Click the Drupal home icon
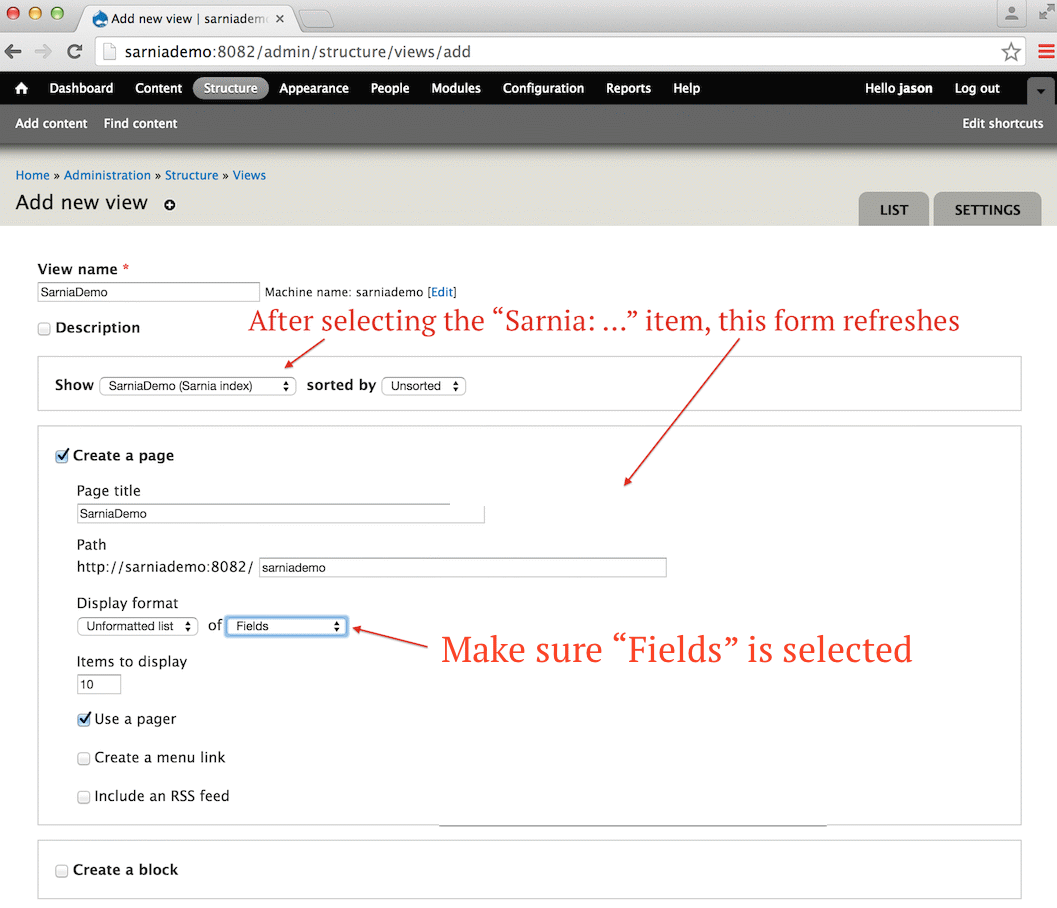1057x908 pixels. point(21,88)
